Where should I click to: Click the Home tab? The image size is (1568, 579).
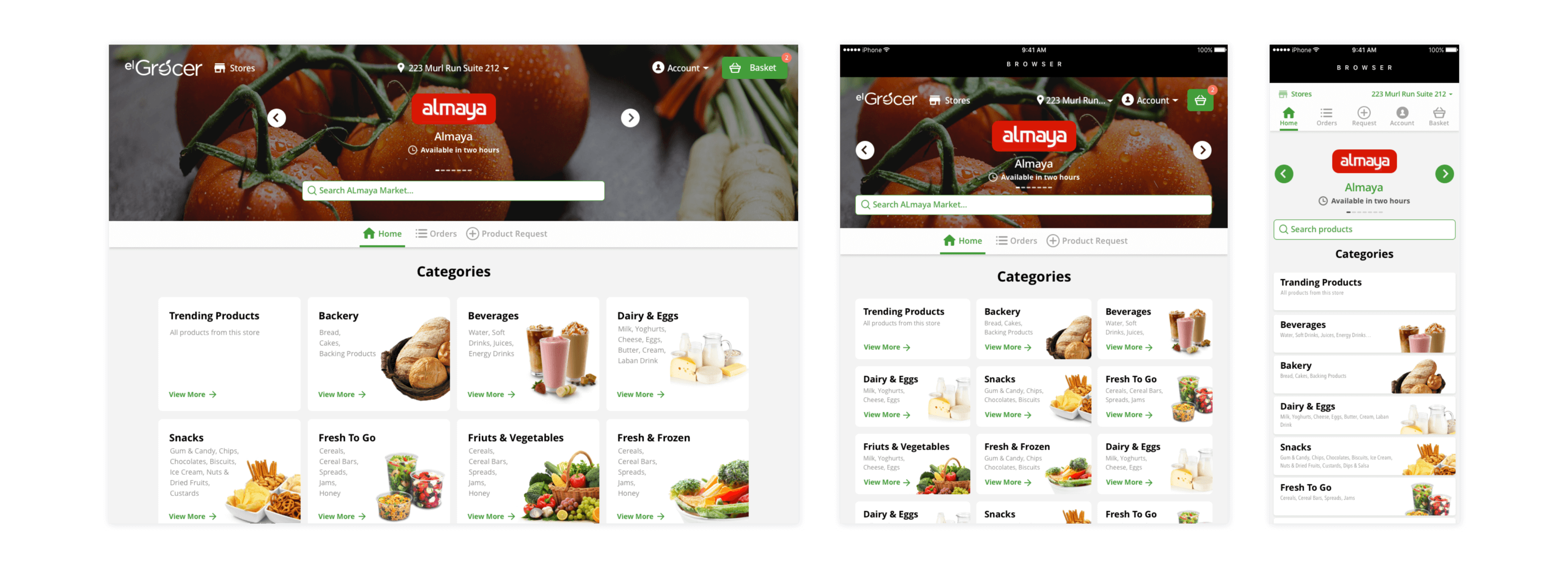[383, 233]
